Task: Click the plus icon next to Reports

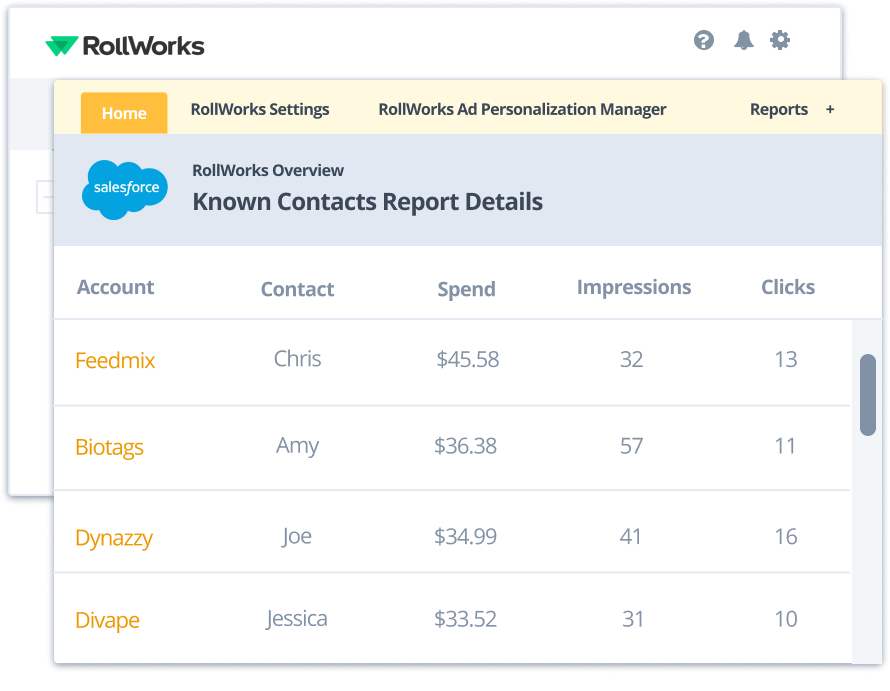Action: 830,110
